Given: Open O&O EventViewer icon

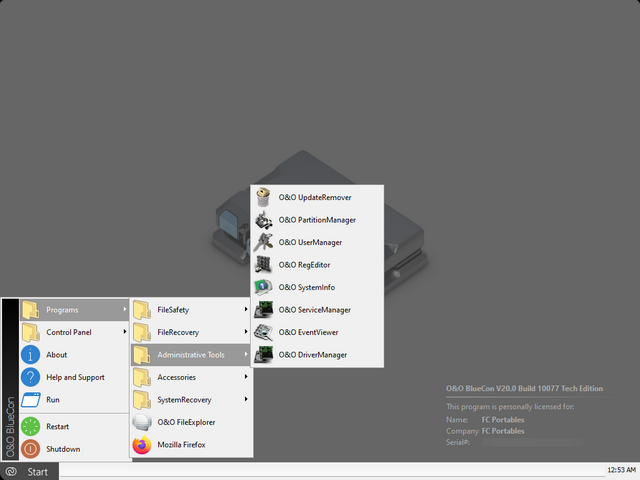Looking at the screenshot, I should click(x=264, y=332).
